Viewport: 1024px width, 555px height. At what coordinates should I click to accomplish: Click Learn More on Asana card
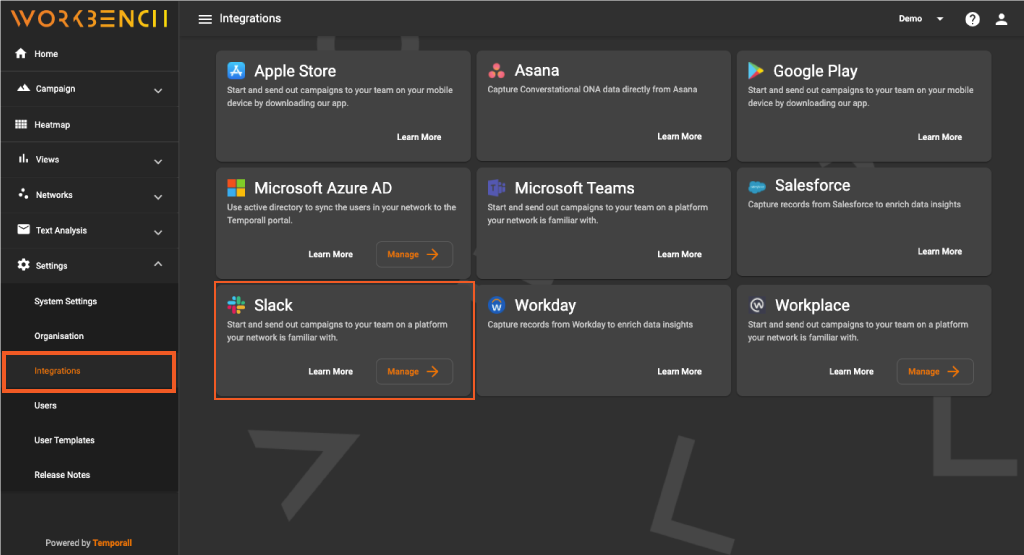click(x=679, y=136)
